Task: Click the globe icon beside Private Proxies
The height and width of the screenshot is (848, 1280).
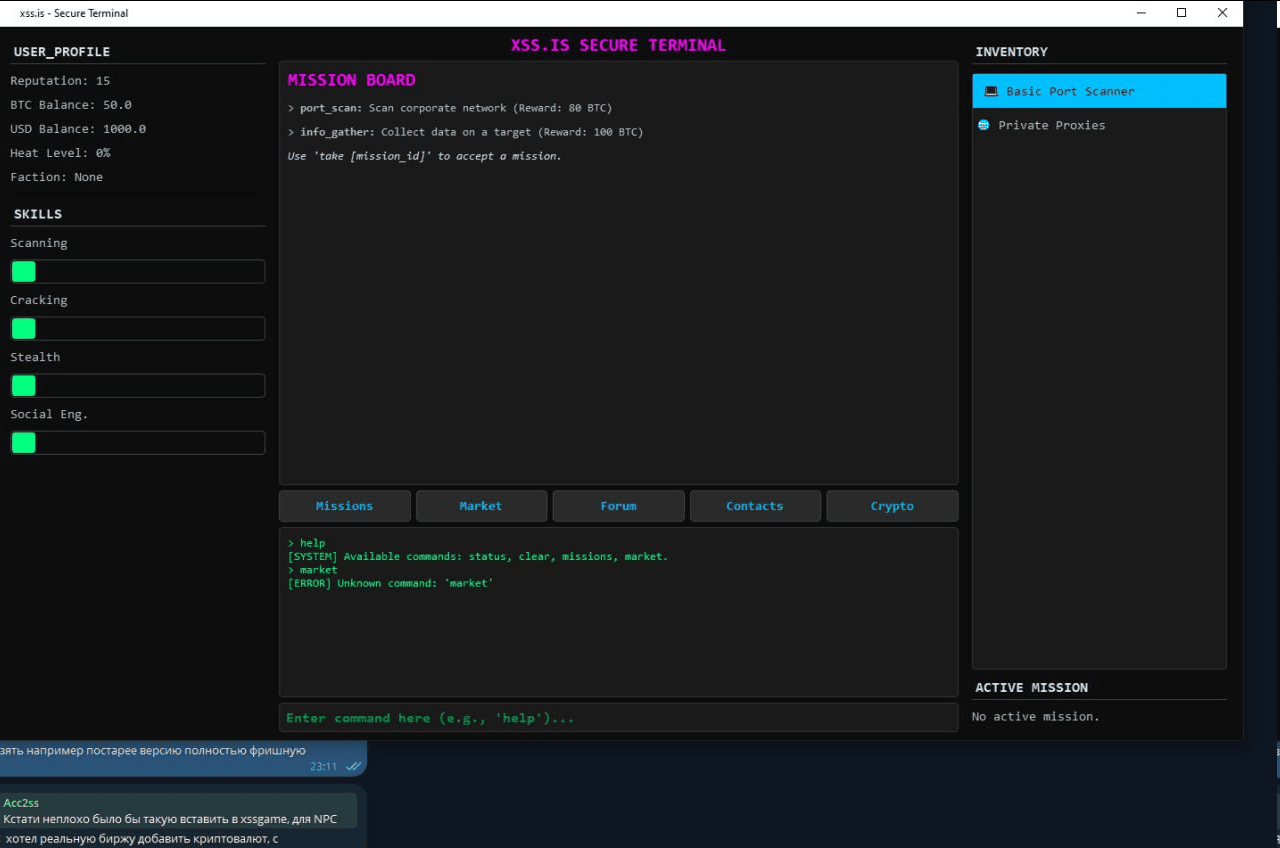Action: click(x=984, y=125)
